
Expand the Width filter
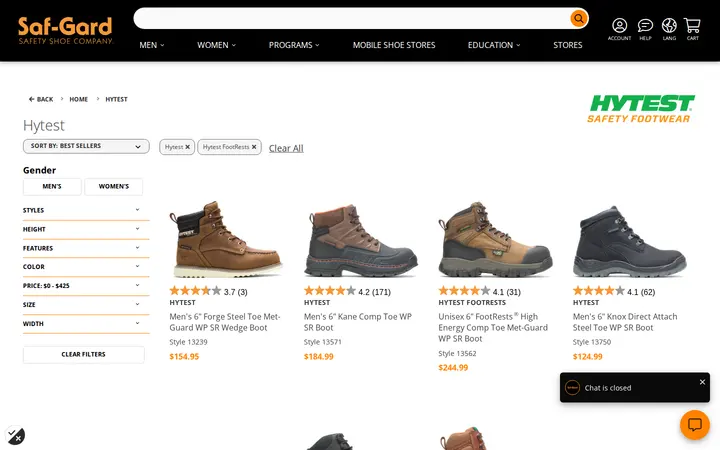click(x=86, y=324)
